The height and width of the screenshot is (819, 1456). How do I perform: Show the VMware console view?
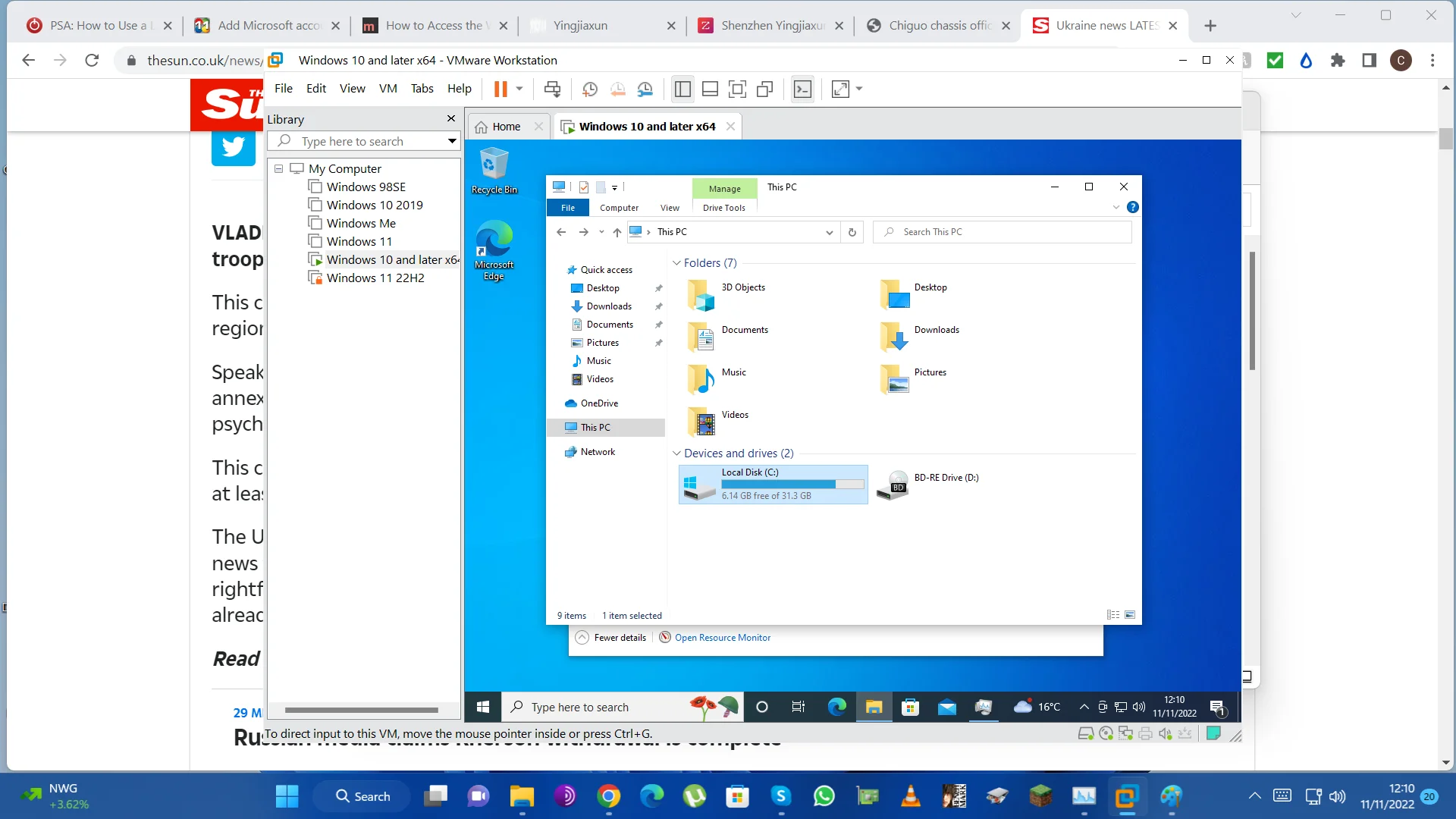802,89
